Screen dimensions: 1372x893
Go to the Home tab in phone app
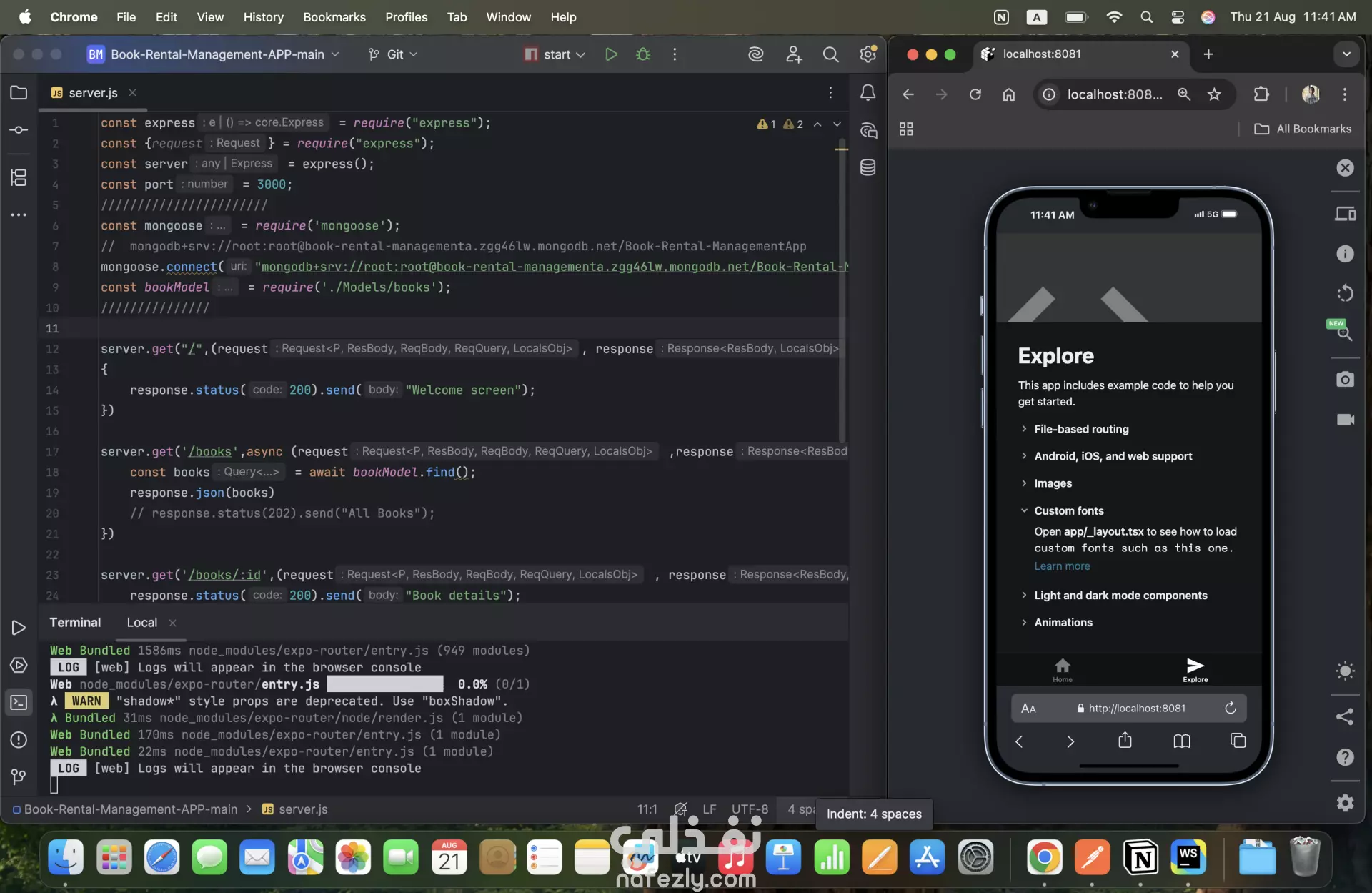1063,670
